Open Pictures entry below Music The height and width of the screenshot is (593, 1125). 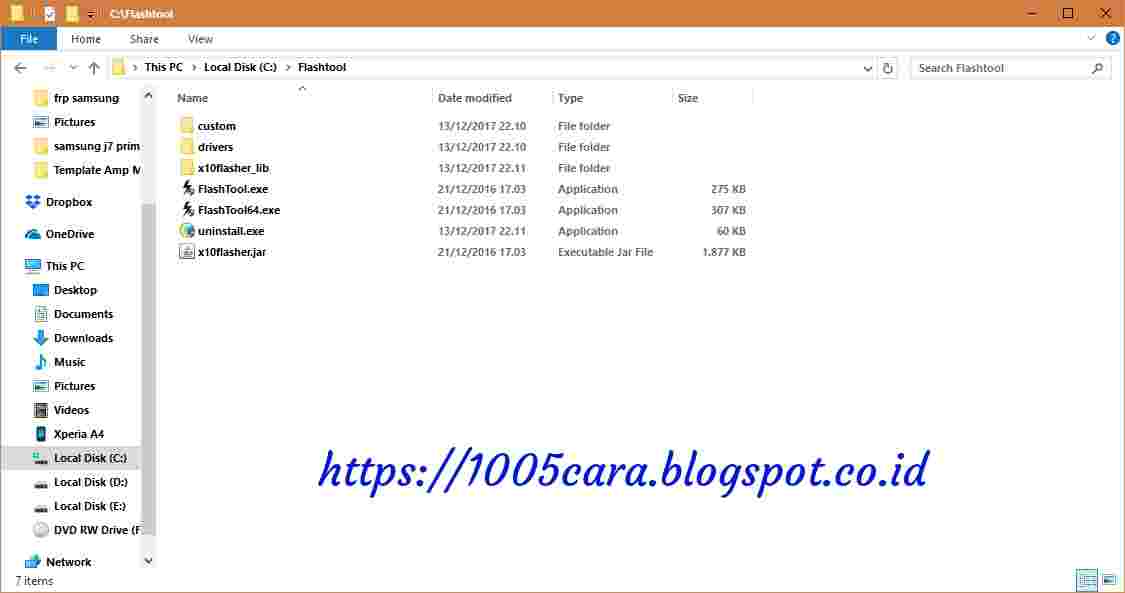tap(65, 386)
